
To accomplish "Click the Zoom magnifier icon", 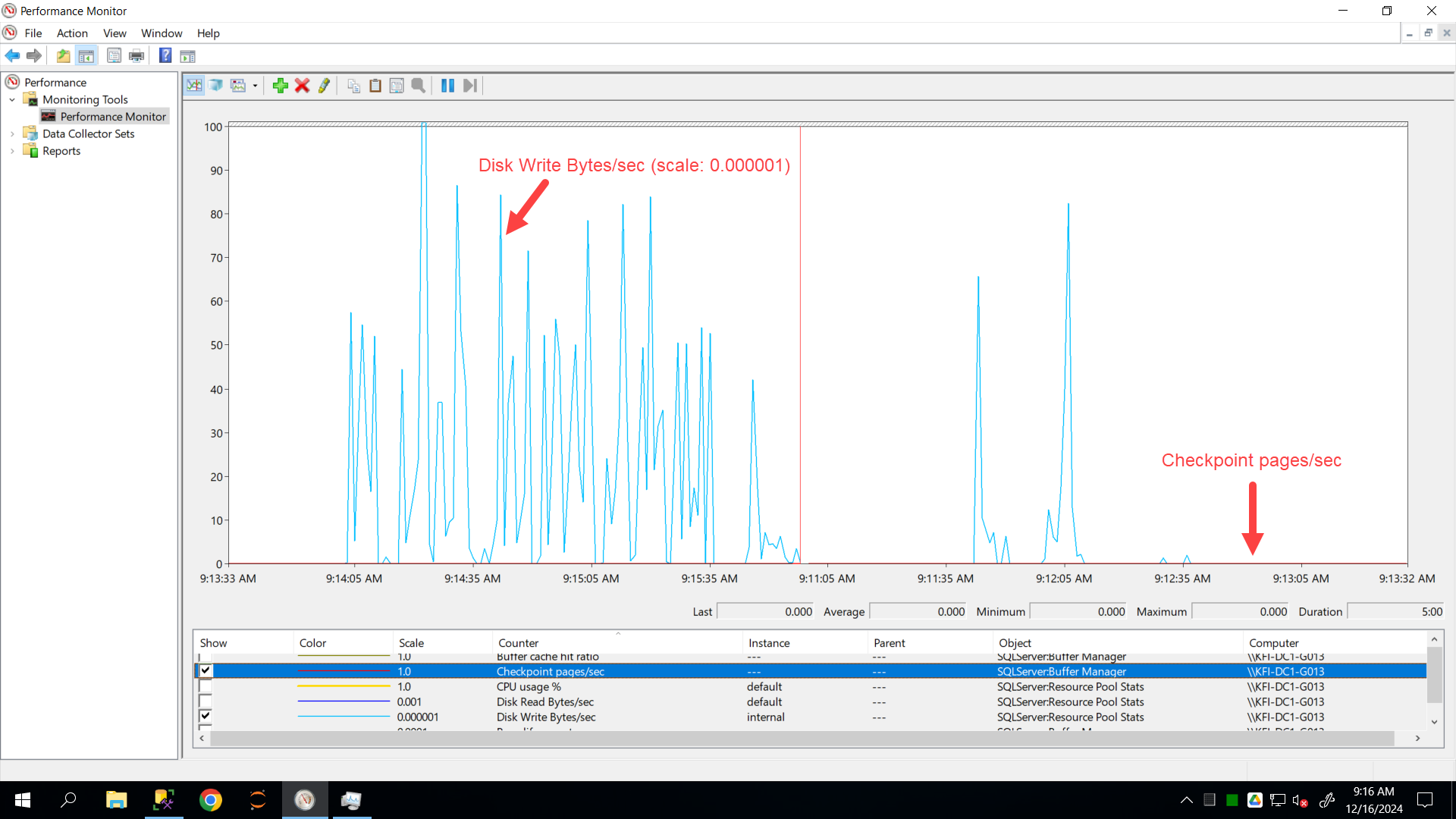I will [x=419, y=85].
